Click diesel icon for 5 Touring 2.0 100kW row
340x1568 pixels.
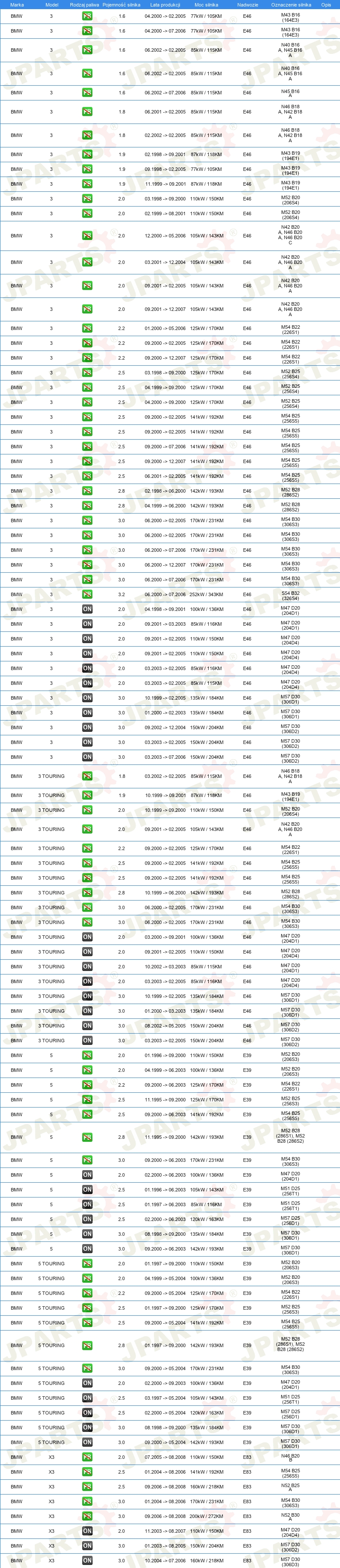(87, 1384)
